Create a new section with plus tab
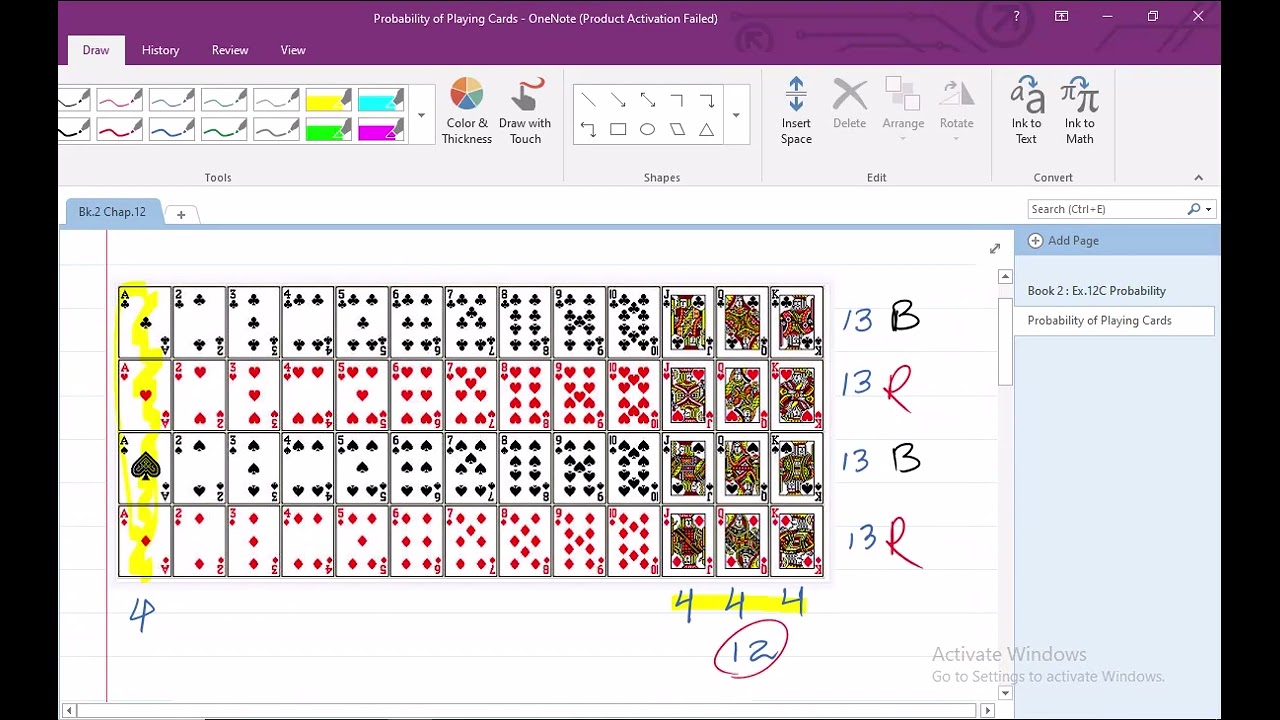 tap(181, 214)
